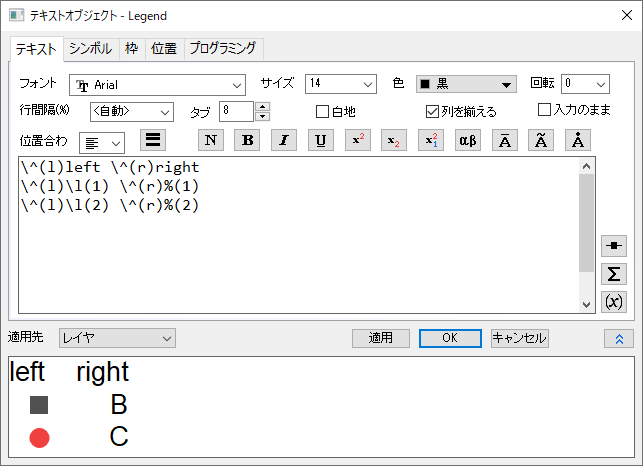This screenshot has height=466, width=643.
Task: Click the text area vertical scrollbar thumb
Action: click(x=586, y=223)
